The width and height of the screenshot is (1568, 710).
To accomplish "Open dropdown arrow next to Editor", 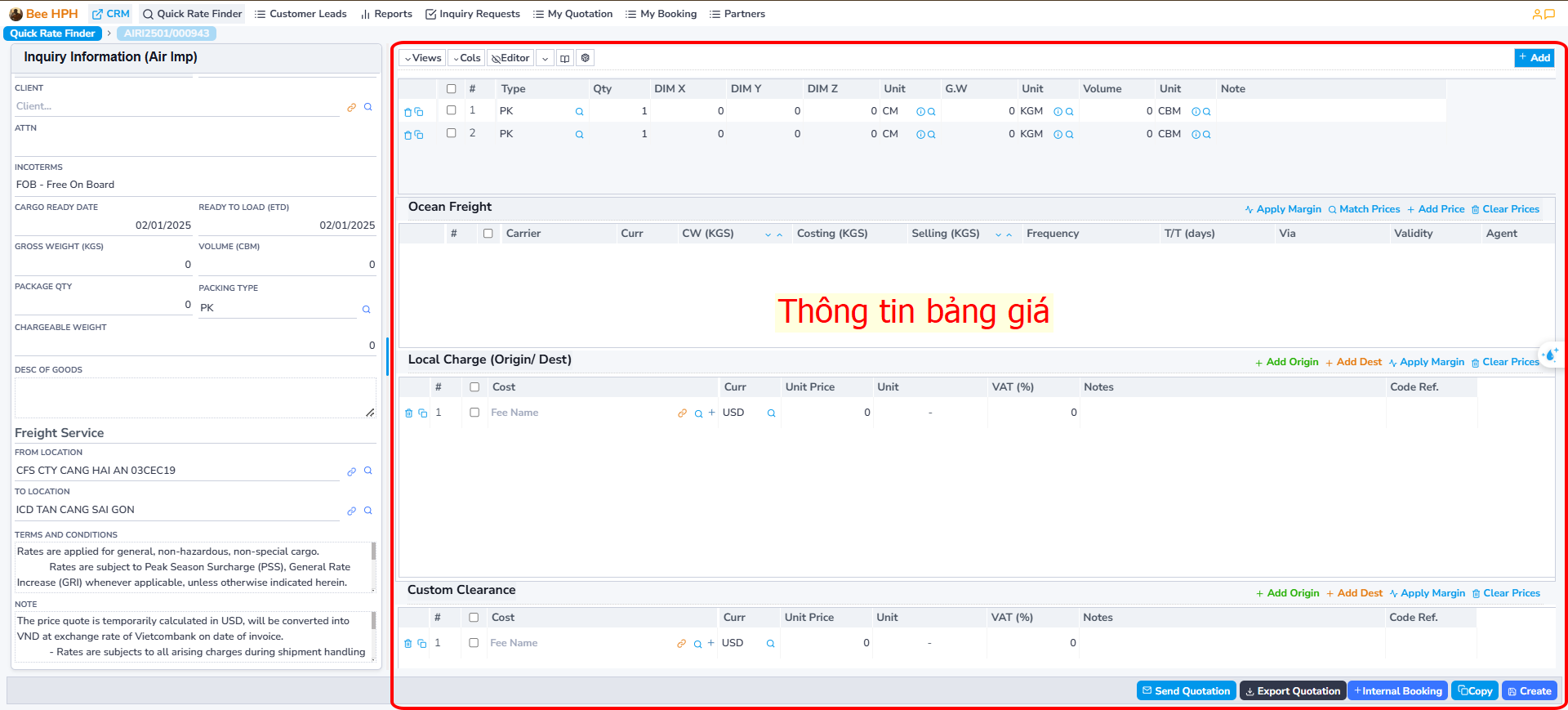I will (545, 58).
